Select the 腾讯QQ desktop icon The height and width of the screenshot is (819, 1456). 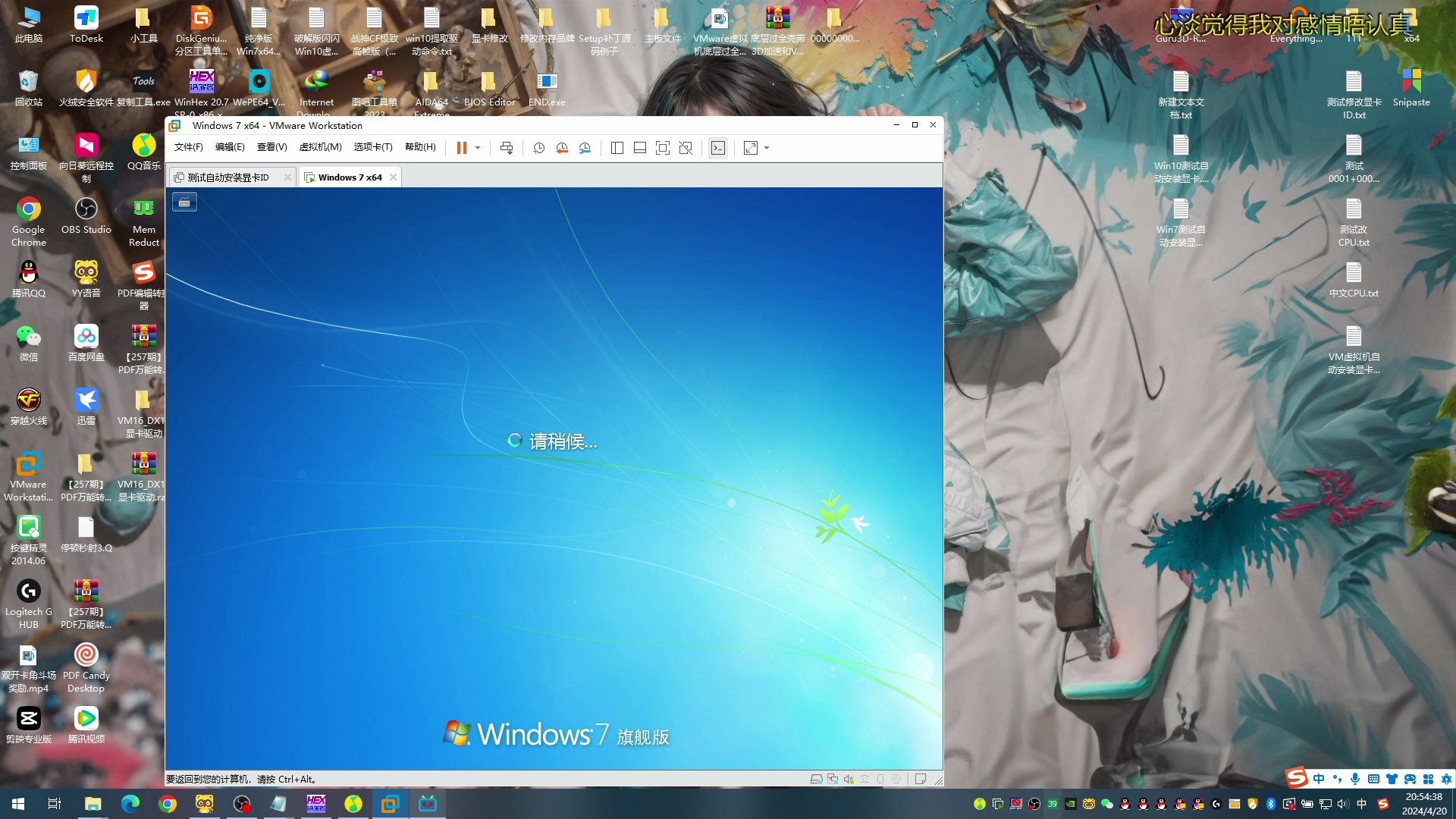pos(29,280)
